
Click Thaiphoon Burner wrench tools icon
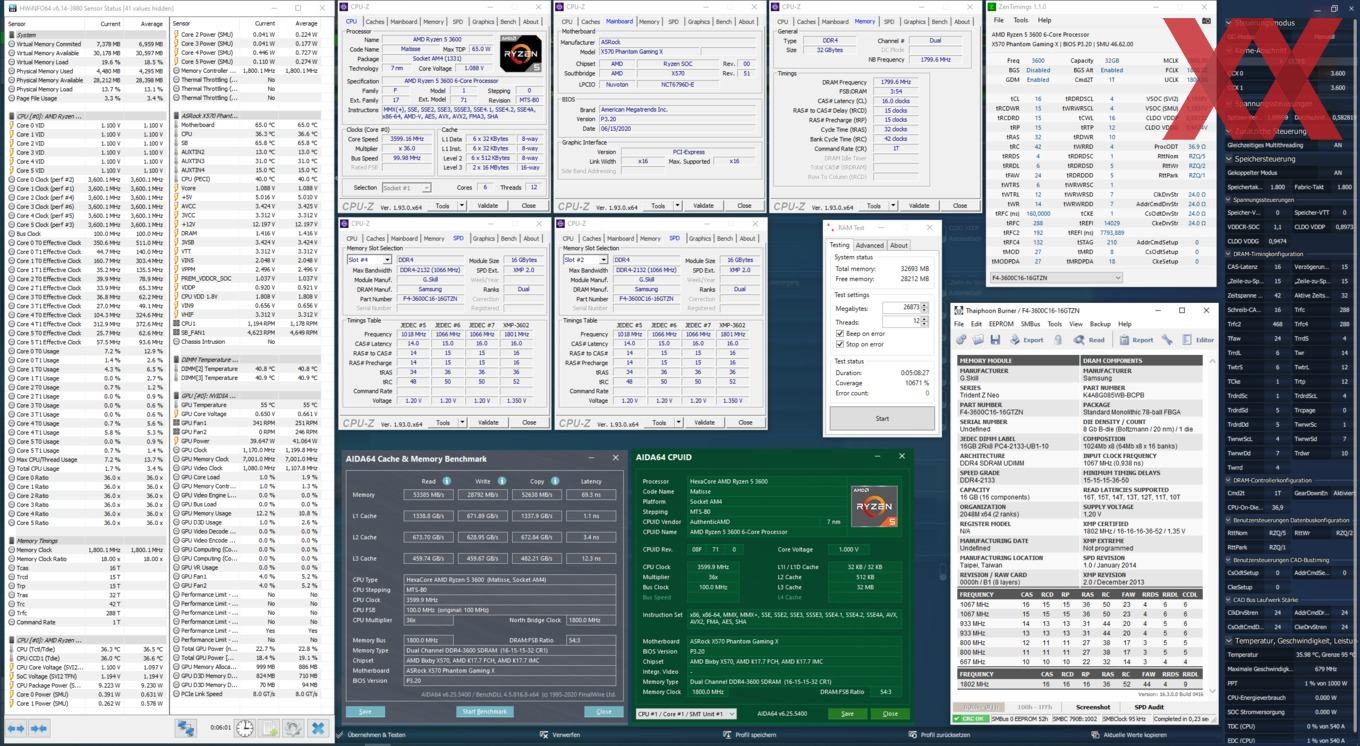(x=1167, y=340)
